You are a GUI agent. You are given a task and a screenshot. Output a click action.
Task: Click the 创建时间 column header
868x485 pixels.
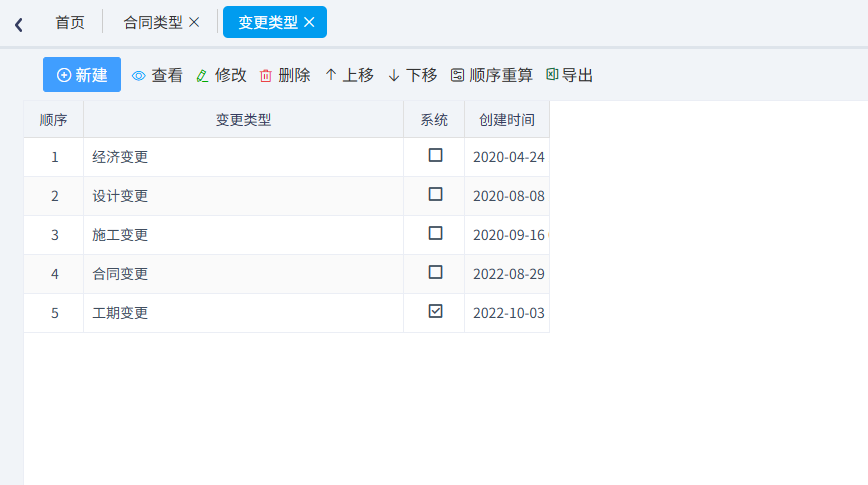point(507,120)
